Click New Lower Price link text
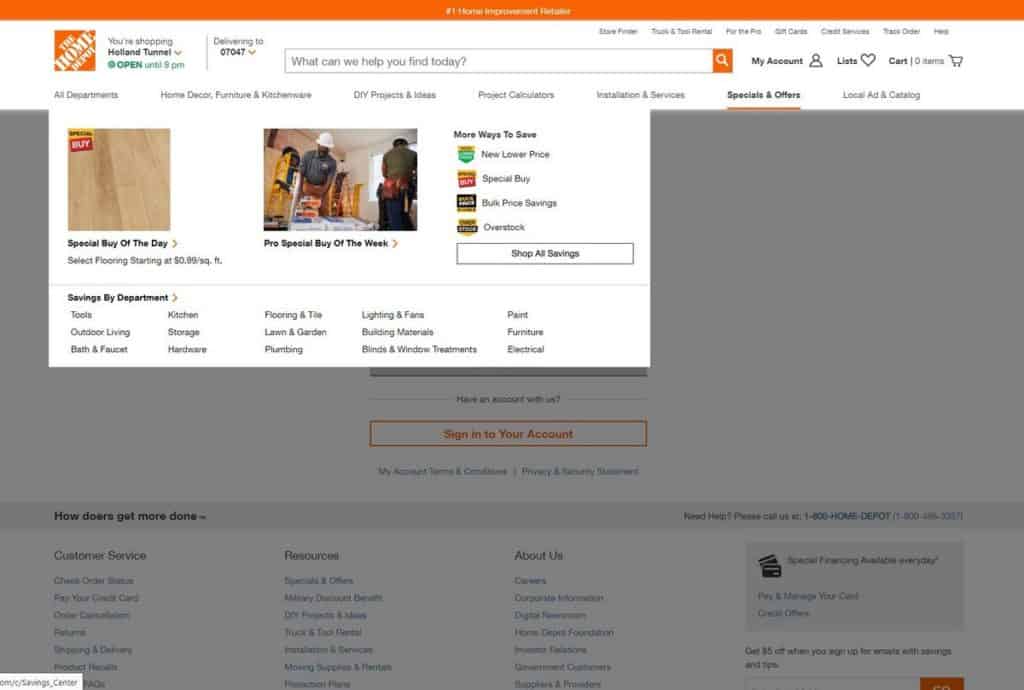The width and height of the screenshot is (1024, 690). click(x=515, y=155)
